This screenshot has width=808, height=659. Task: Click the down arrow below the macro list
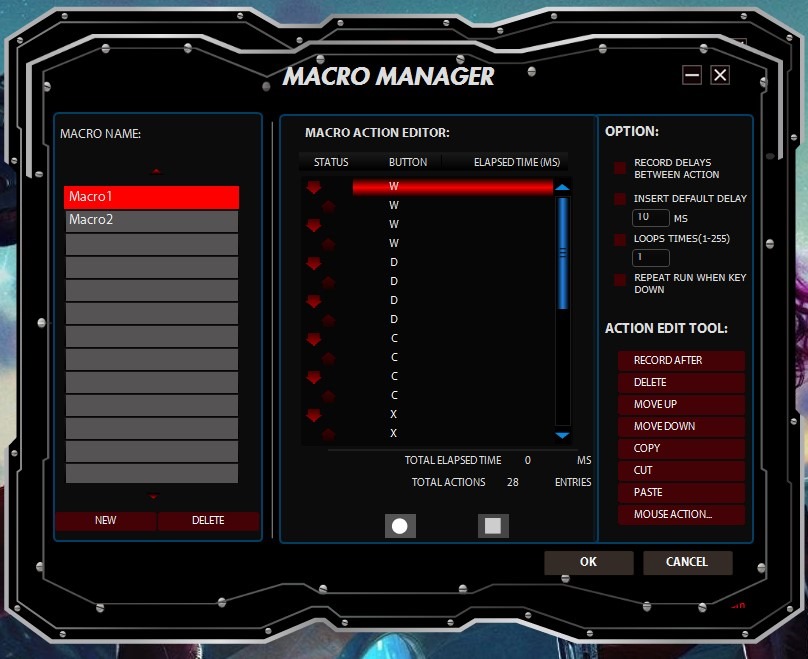pyautogui.click(x=153, y=496)
